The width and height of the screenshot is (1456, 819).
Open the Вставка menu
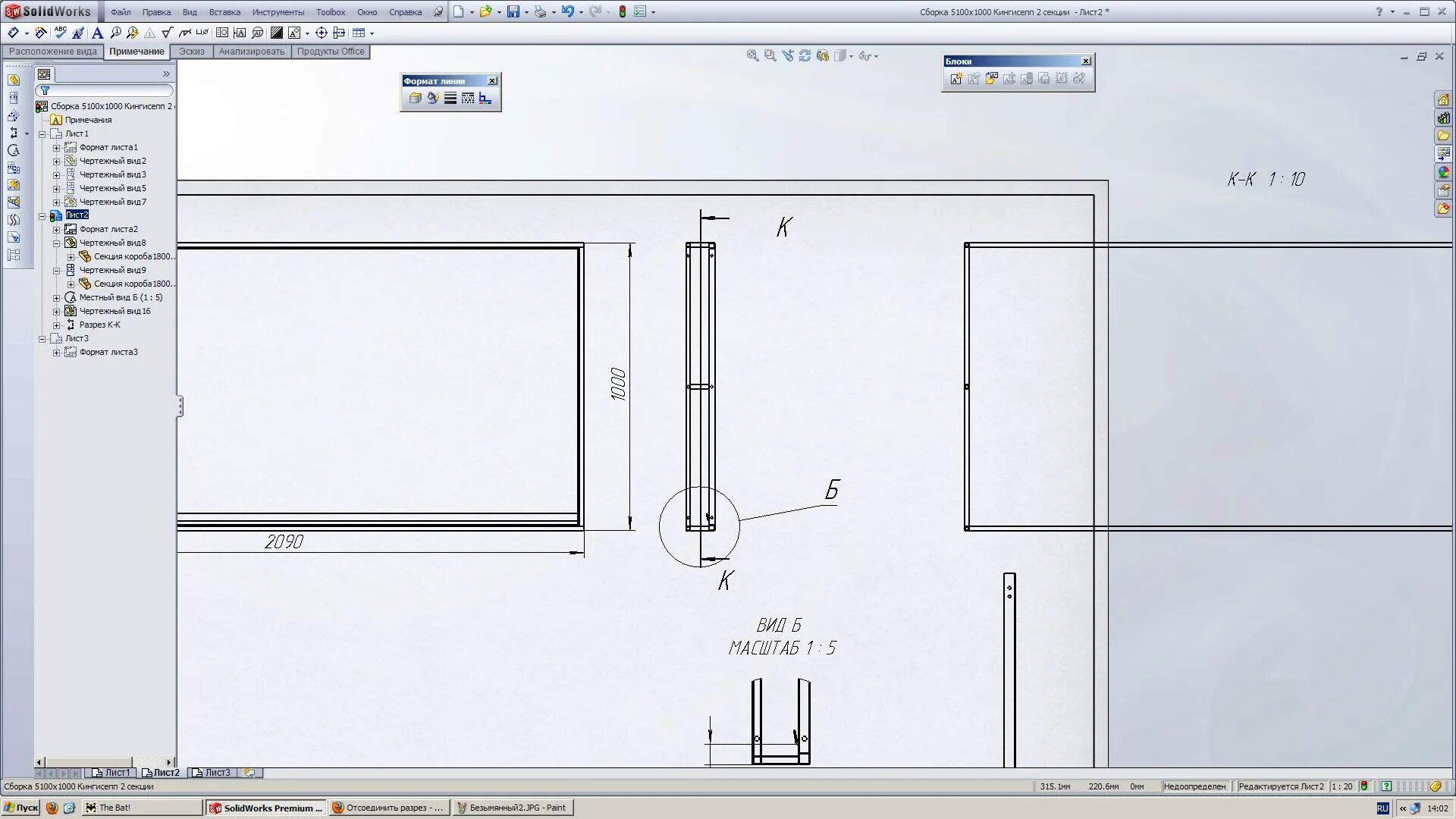click(x=224, y=12)
